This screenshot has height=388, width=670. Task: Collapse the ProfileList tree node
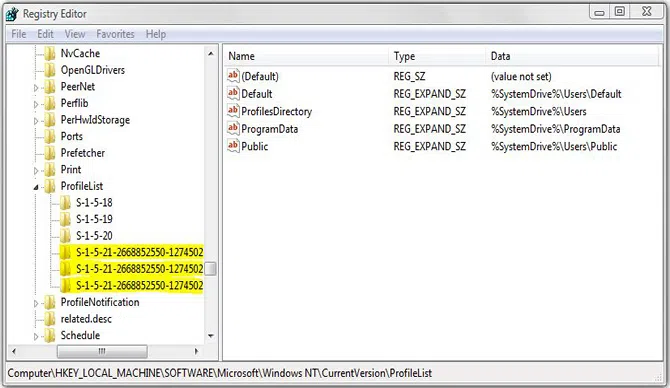pos(36,187)
